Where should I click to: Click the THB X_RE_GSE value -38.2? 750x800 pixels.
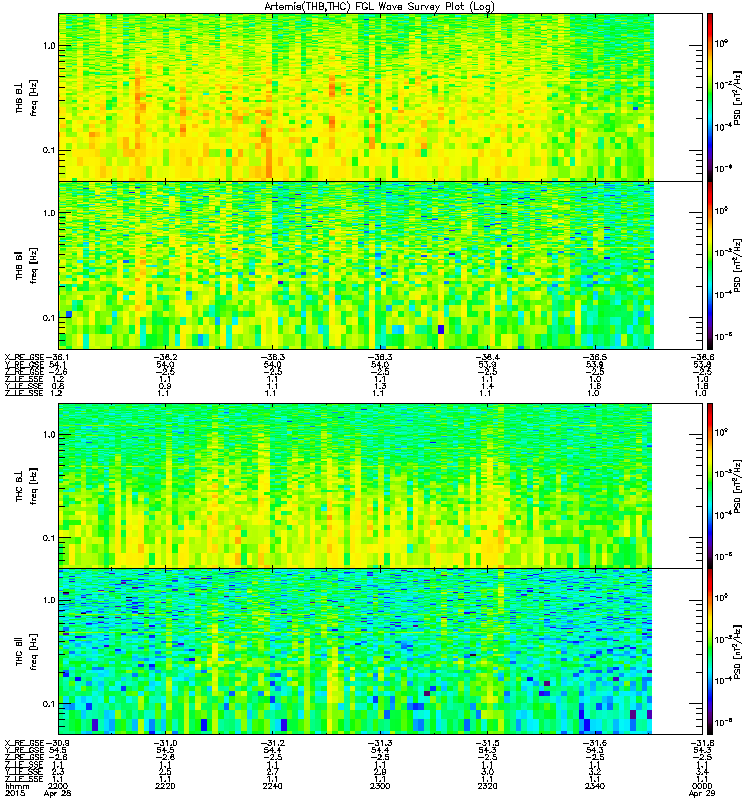165,357
